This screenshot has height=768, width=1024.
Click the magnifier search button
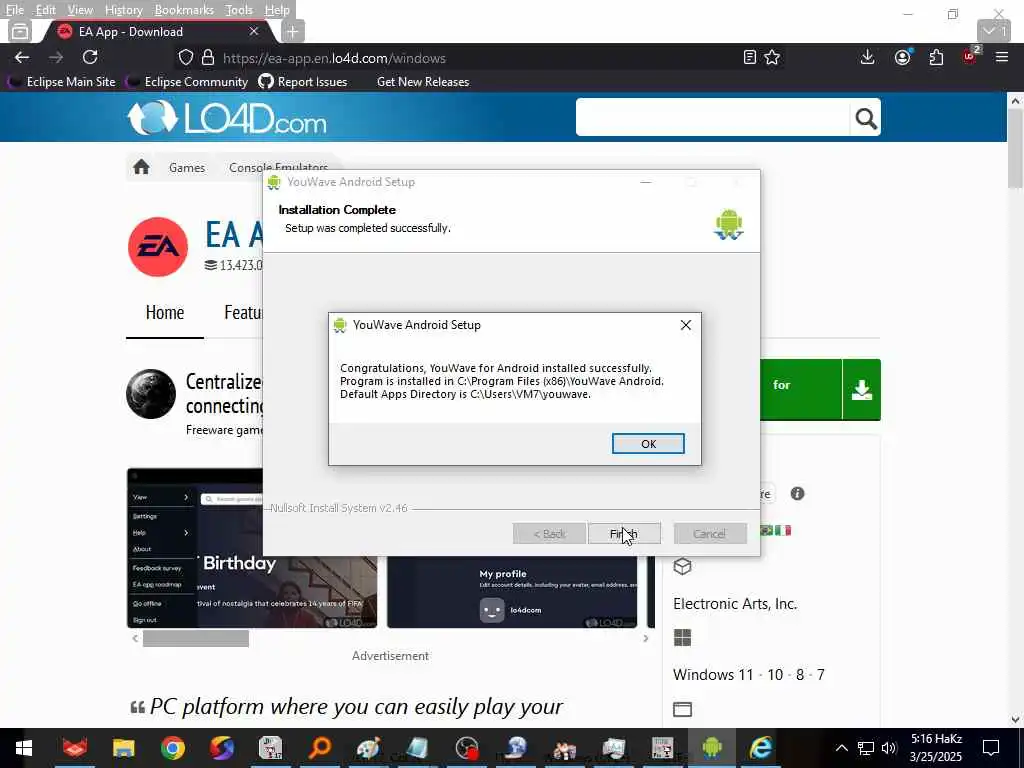(866, 118)
